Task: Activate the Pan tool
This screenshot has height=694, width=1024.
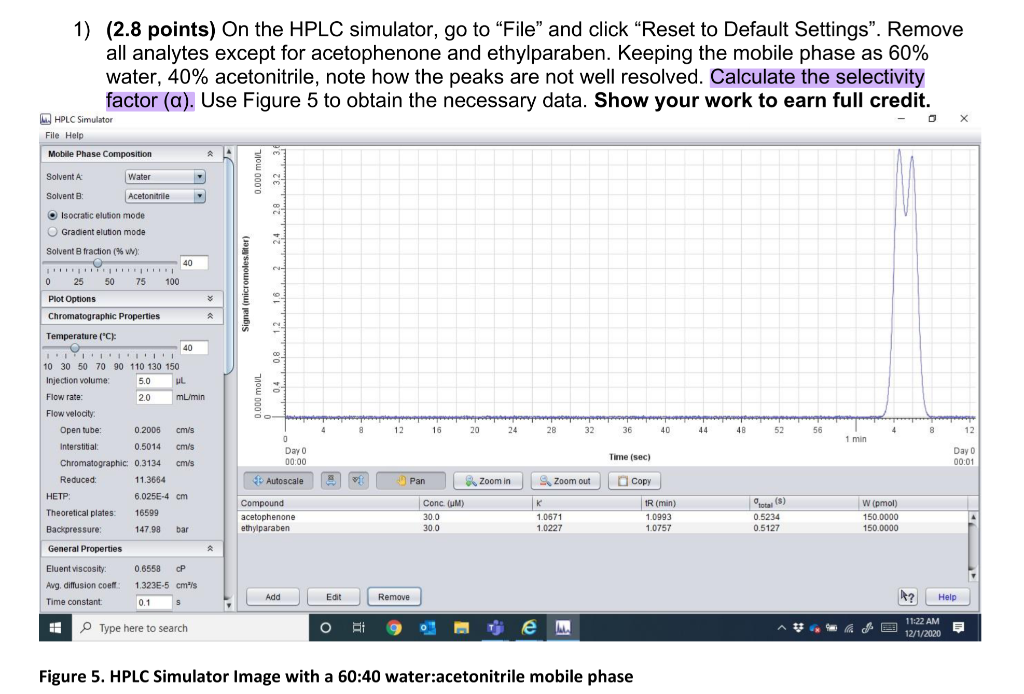Action: [x=410, y=480]
